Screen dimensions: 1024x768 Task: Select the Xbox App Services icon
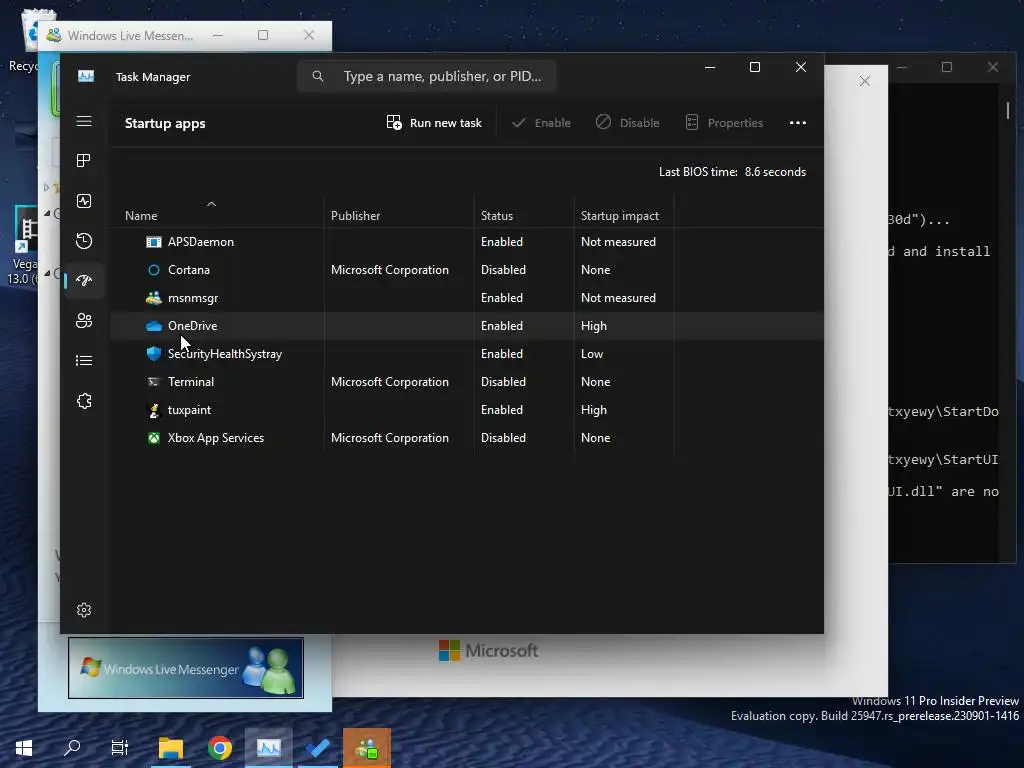tap(153, 438)
